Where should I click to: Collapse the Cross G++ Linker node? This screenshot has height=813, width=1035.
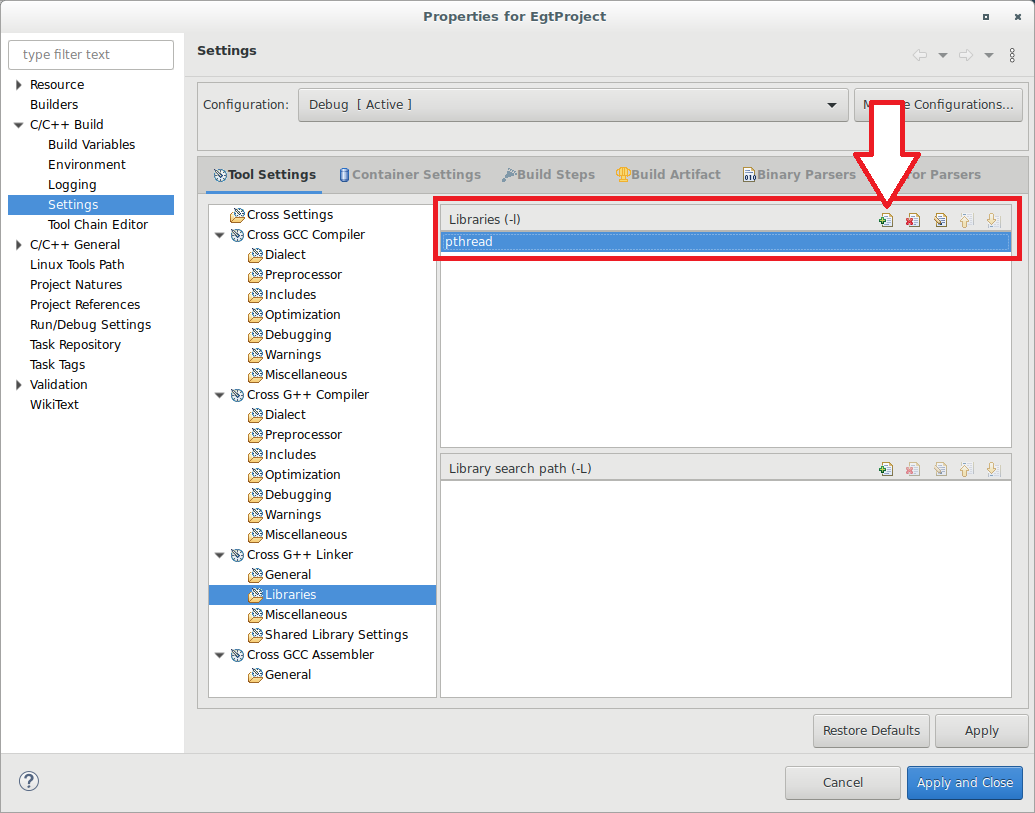(x=219, y=555)
